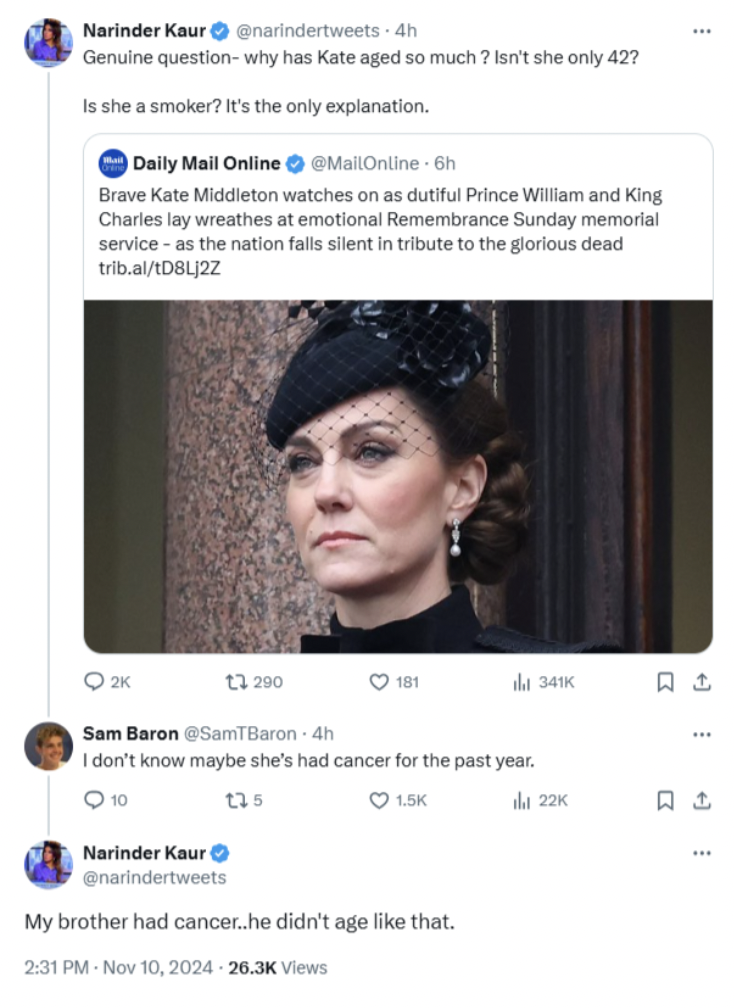The width and height of the screenshot is (734, 1008).
Task: Like Sam Baron's reply with 1.5K likes
Action: pos(379,800)
